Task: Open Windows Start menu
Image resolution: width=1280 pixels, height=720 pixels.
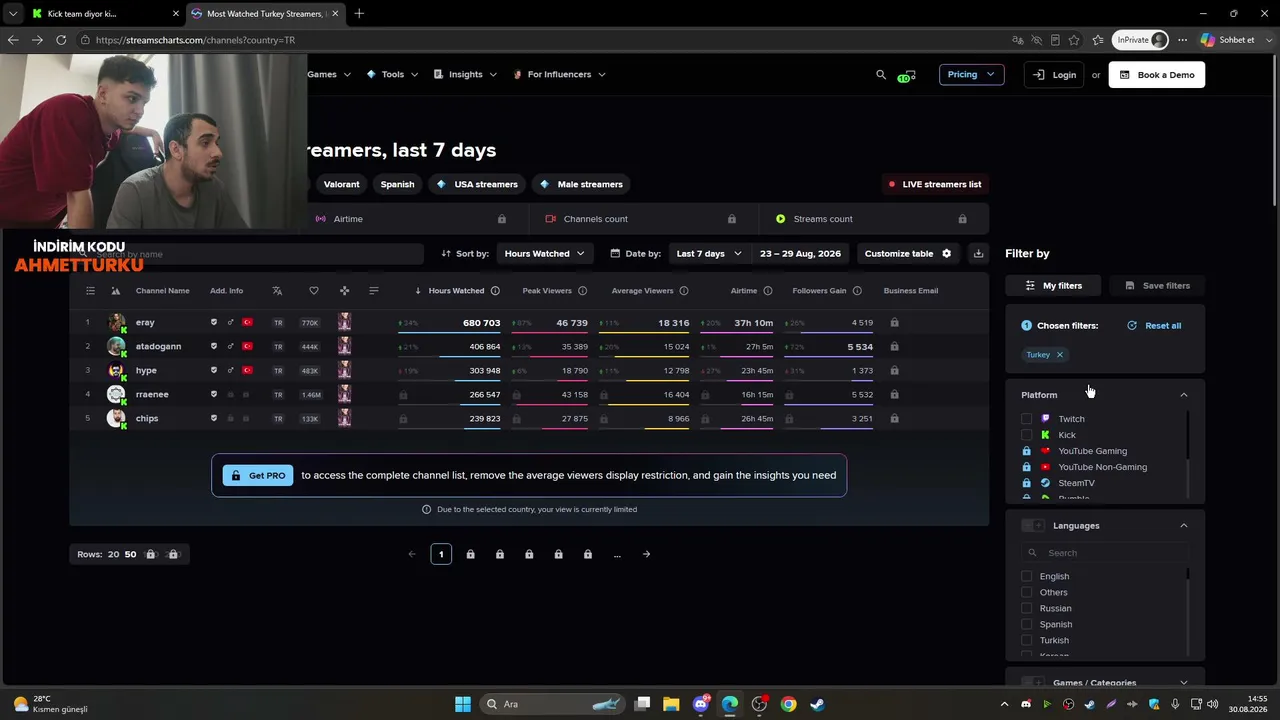Action: (x=463, y=704)
